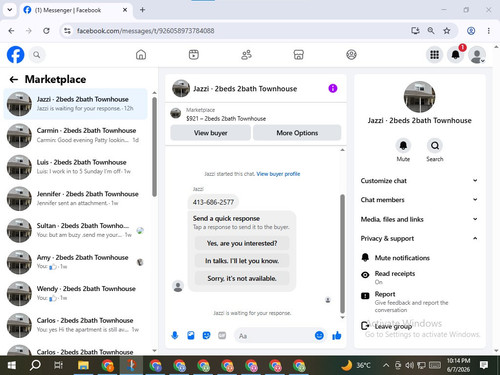Open the emoji picker in message box
The height and width of the screenshot is (375, 500).
pyautogui.click(x=319, y=335)
